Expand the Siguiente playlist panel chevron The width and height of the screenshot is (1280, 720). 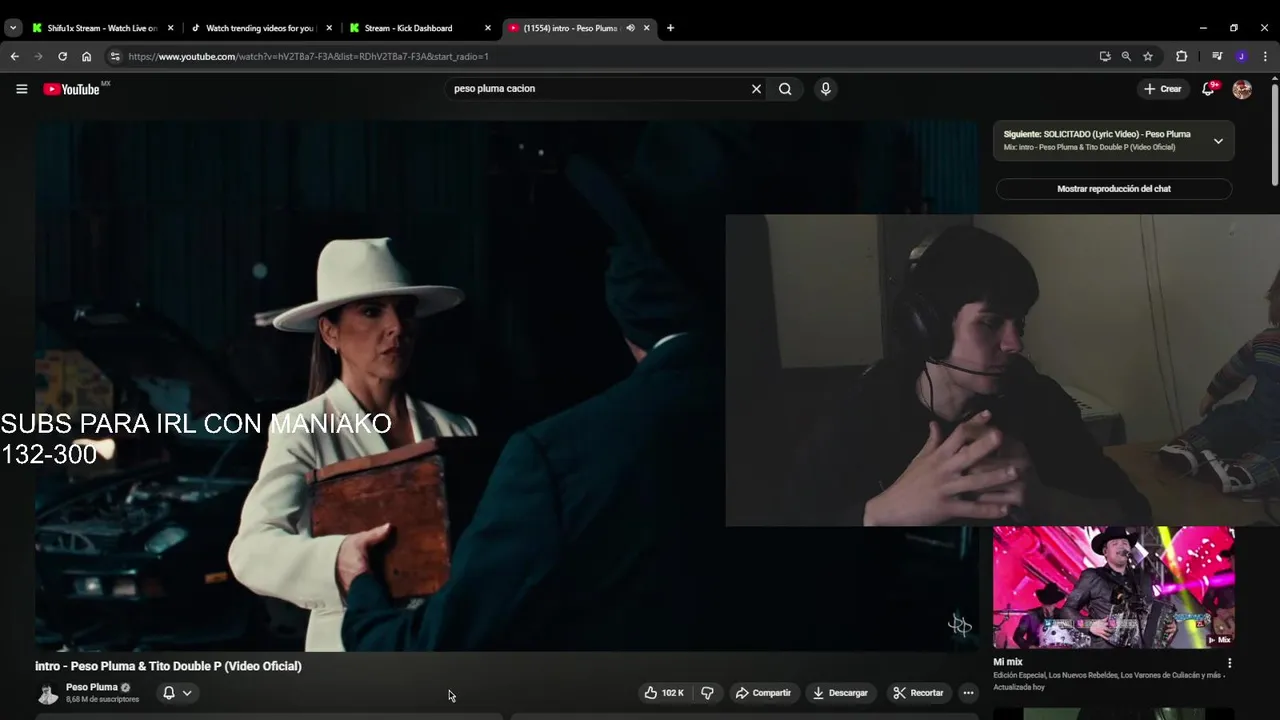(x=1218, y=141)
